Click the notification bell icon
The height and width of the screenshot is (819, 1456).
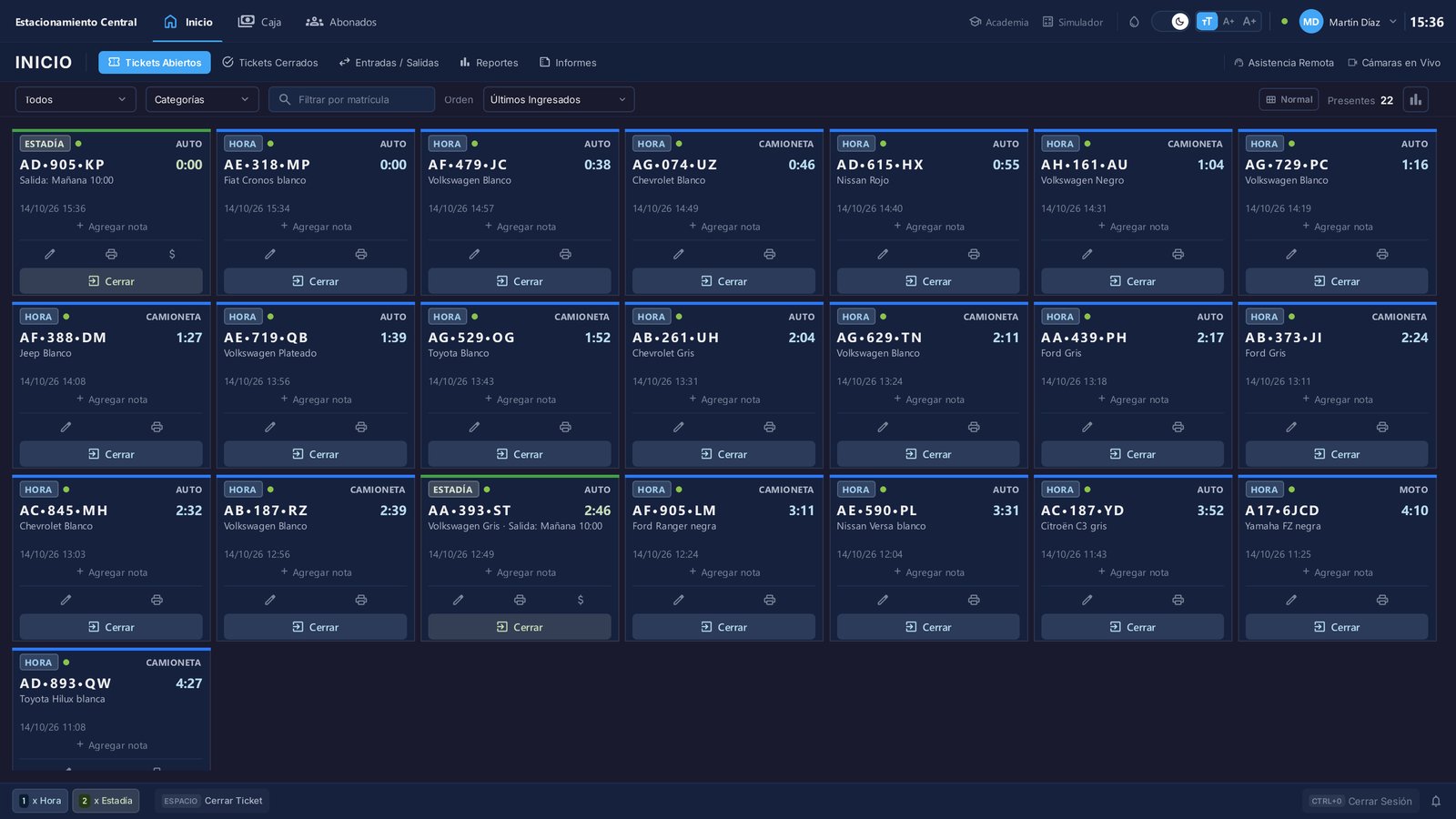(x=1436, y=801)
